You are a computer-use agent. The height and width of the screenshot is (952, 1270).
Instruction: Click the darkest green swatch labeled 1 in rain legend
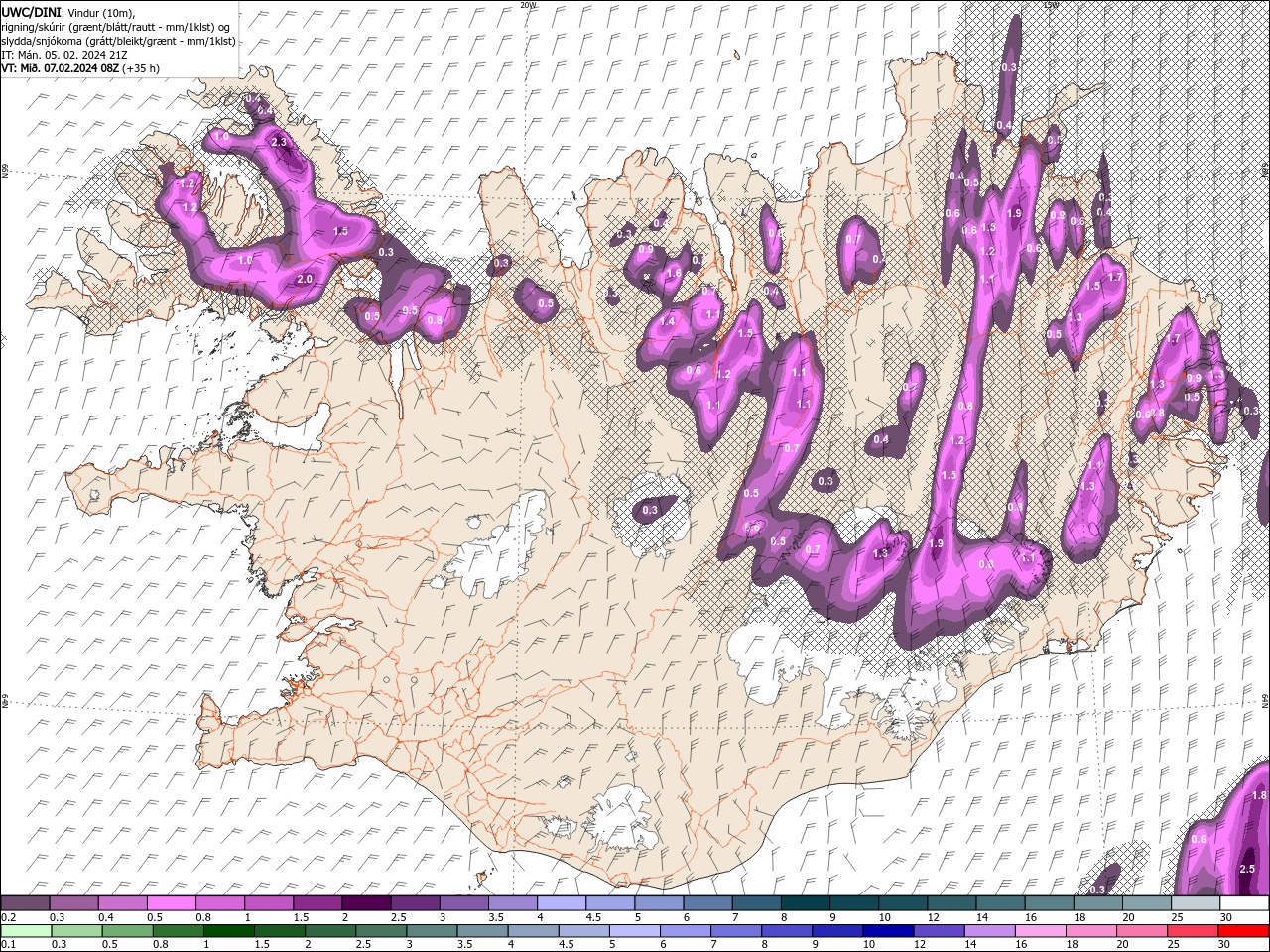tap(228, 931)
